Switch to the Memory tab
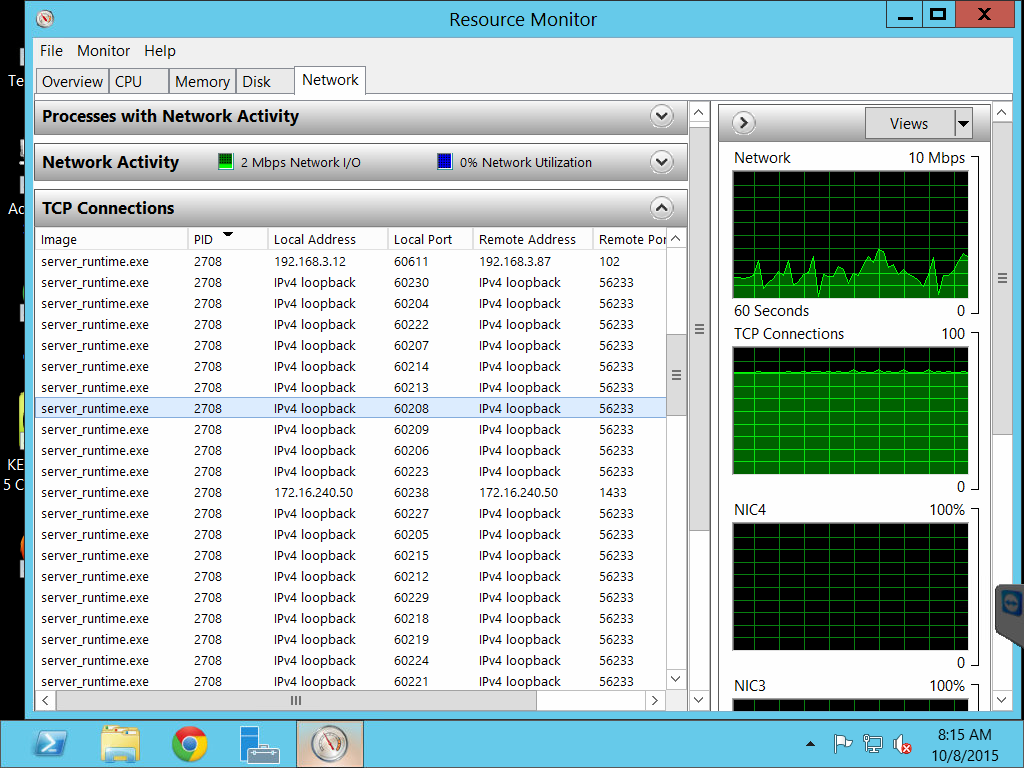1024x768 pixels. (202, 82)
